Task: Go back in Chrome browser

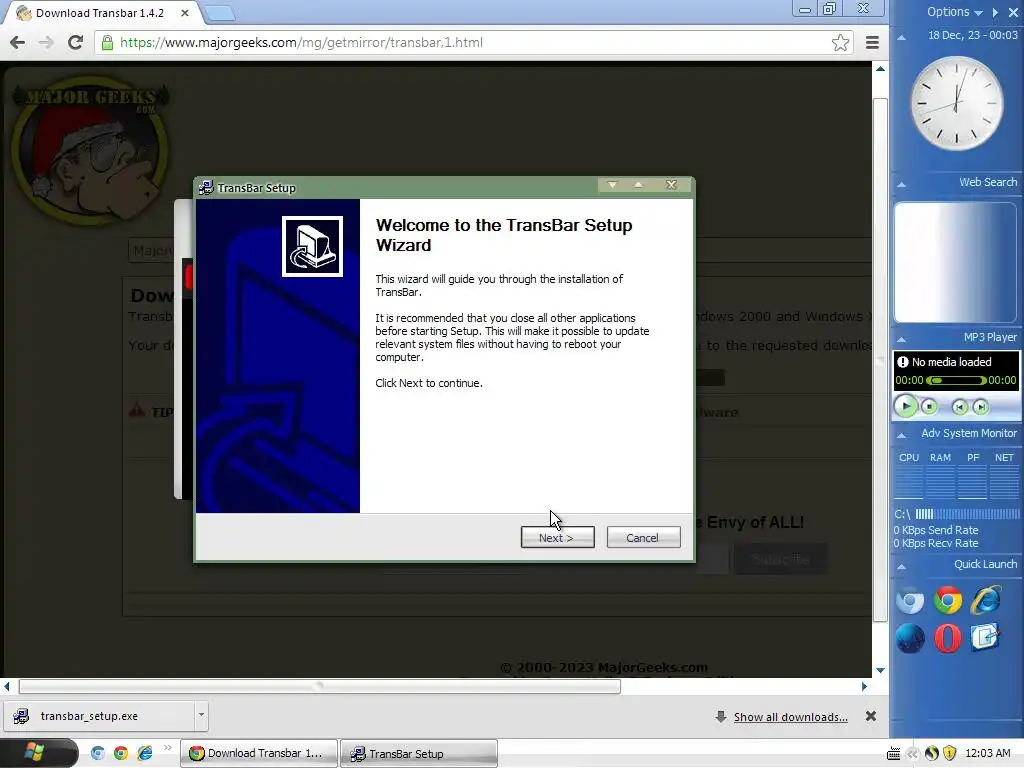Action: coord(18,42)
